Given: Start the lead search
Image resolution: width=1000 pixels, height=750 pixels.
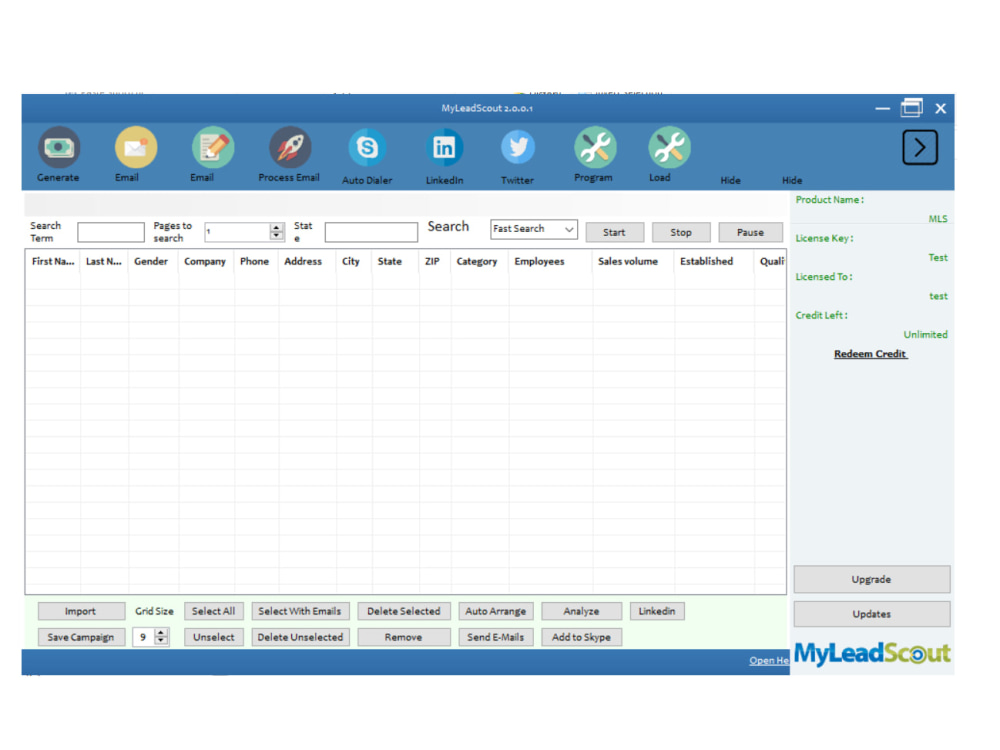Looking at the screenshot, I should coord(615,232).
